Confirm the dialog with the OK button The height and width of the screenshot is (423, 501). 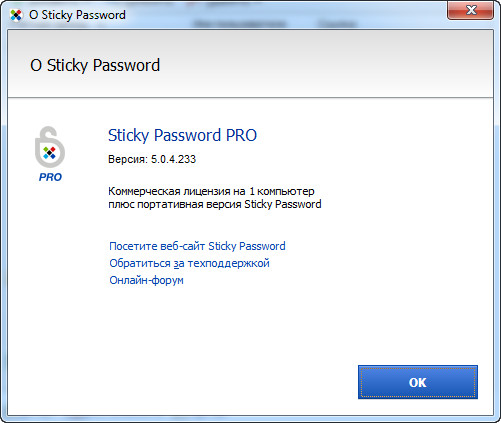pyautogui.click(x=418, y=382)
